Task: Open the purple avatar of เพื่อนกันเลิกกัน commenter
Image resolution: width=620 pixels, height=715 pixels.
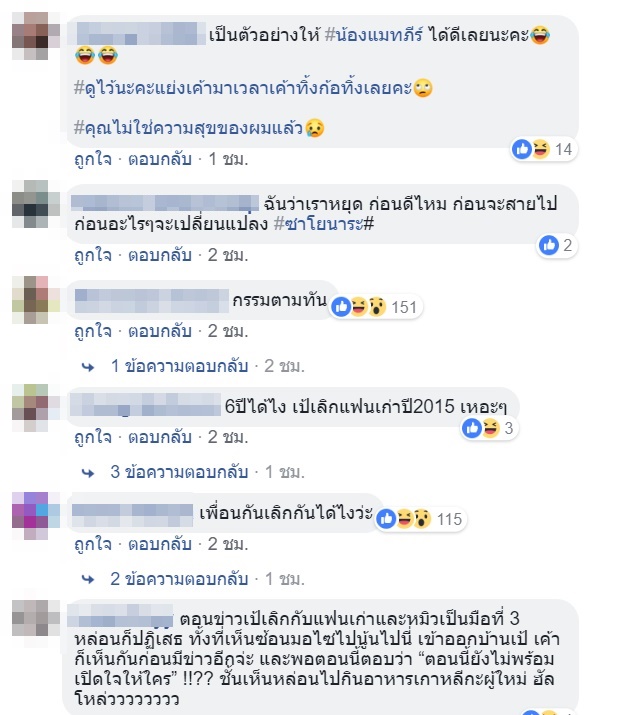Action: [36, 516]
